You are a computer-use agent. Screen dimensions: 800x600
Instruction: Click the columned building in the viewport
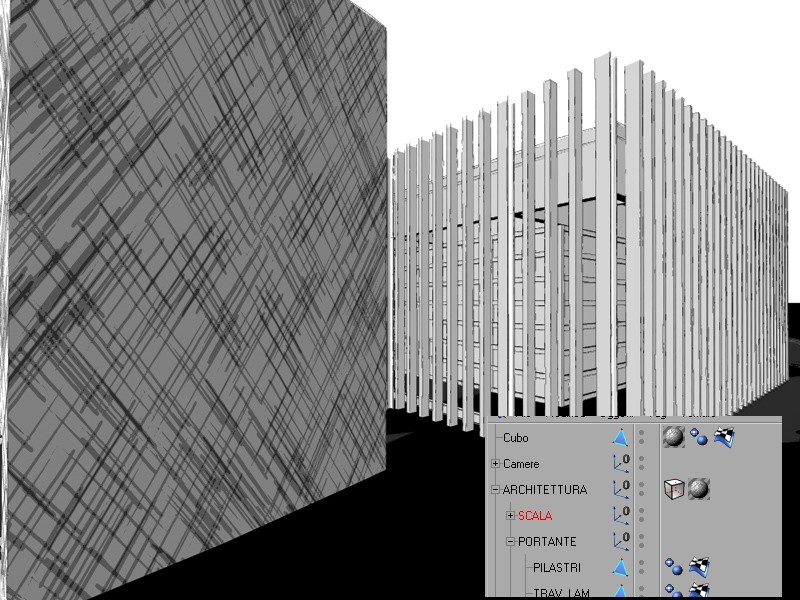coord(587,245)
